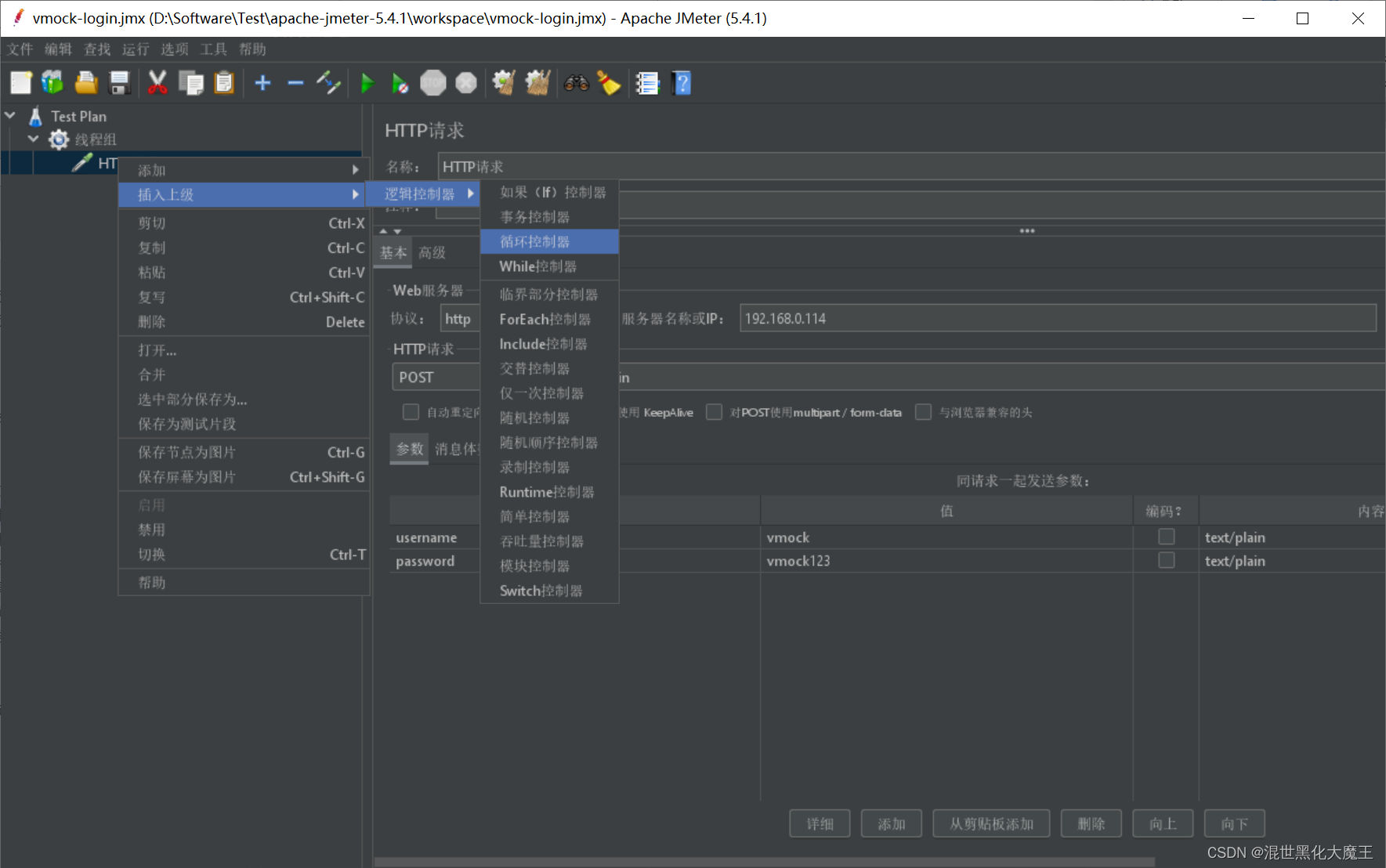1386x868 pixels.
Task: Click the New test plan toolbar icon
Action: (21, 83)
